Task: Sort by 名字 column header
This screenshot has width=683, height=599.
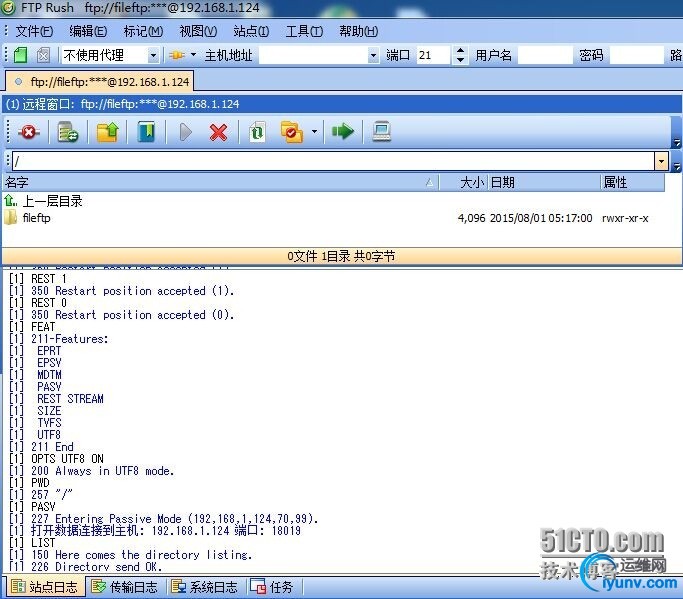Action: (x=220, y=182)
